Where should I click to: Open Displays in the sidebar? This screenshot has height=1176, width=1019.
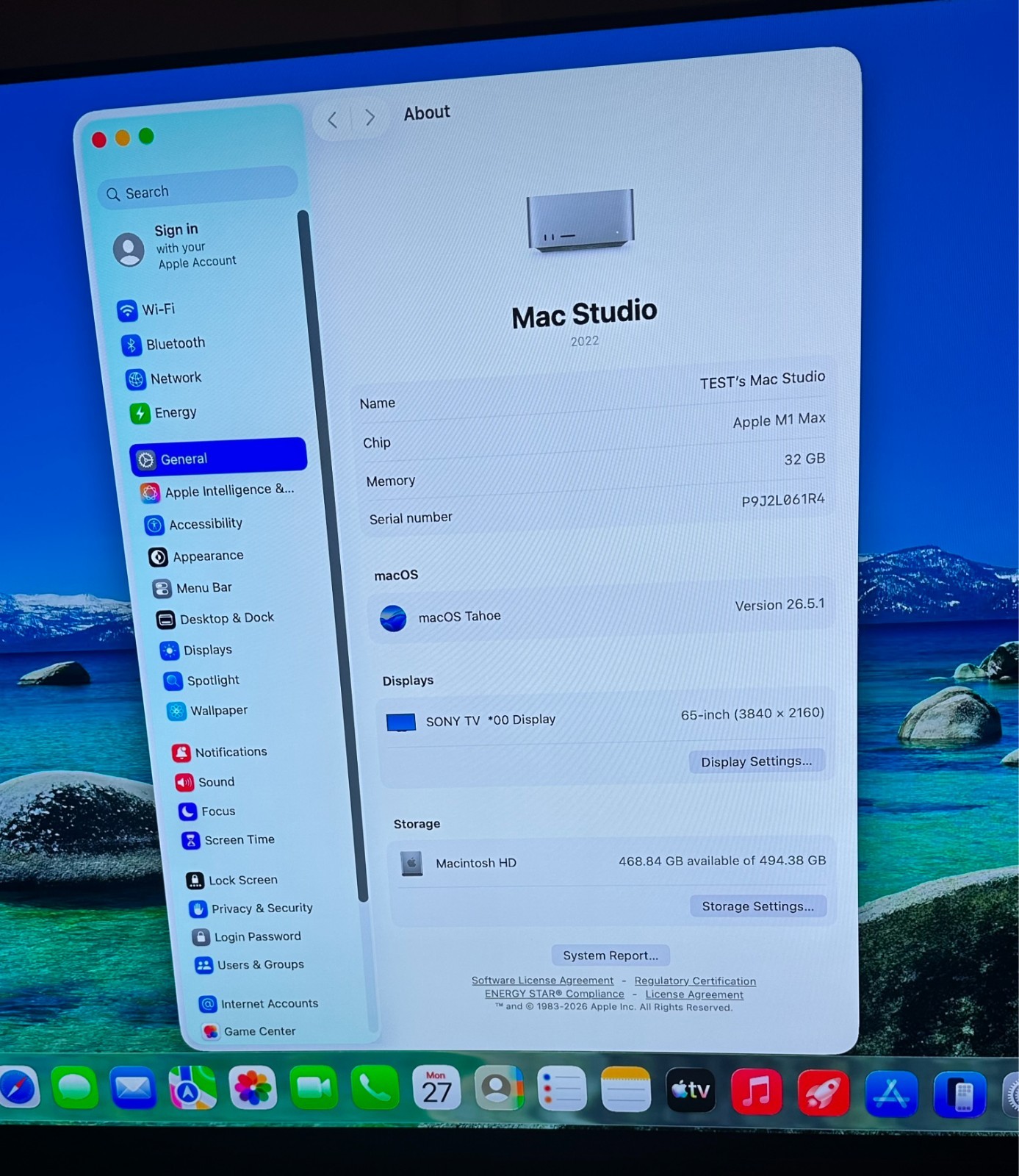click(x=196, y=650)
